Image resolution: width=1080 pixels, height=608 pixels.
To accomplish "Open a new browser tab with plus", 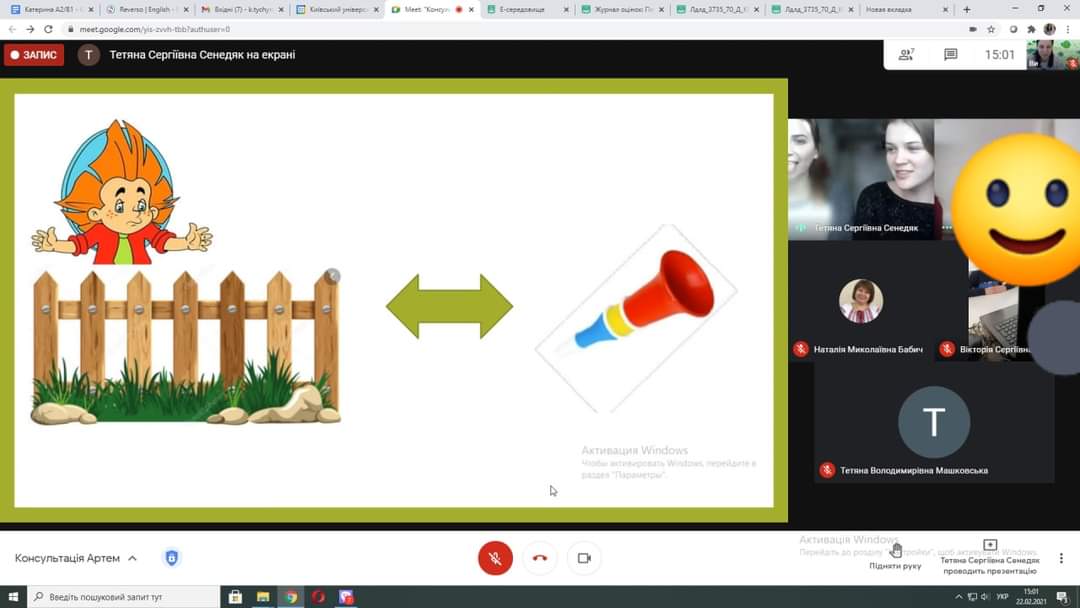I will [966, 10].
